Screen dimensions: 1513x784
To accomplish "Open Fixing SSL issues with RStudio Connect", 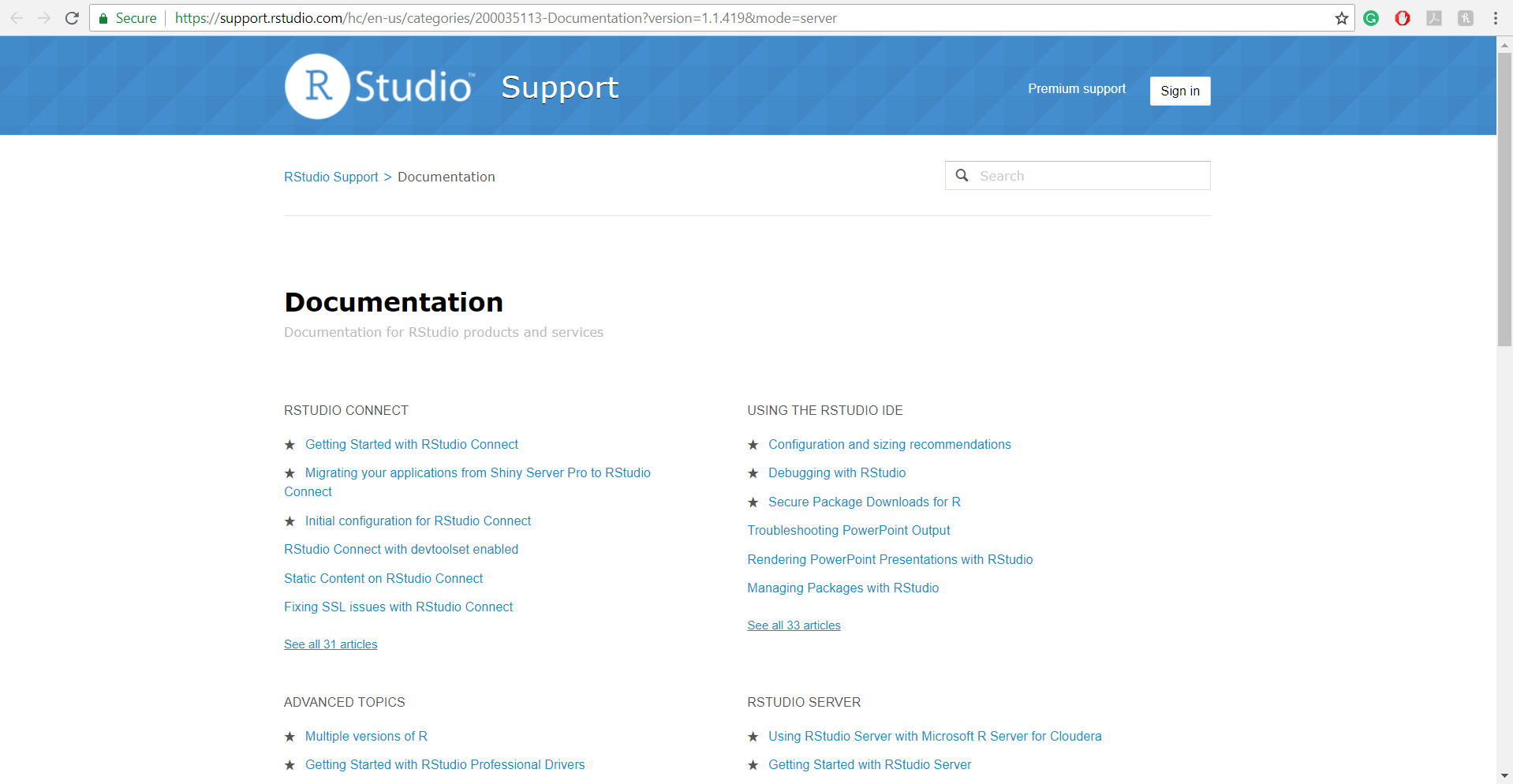I will pos(398,607).
